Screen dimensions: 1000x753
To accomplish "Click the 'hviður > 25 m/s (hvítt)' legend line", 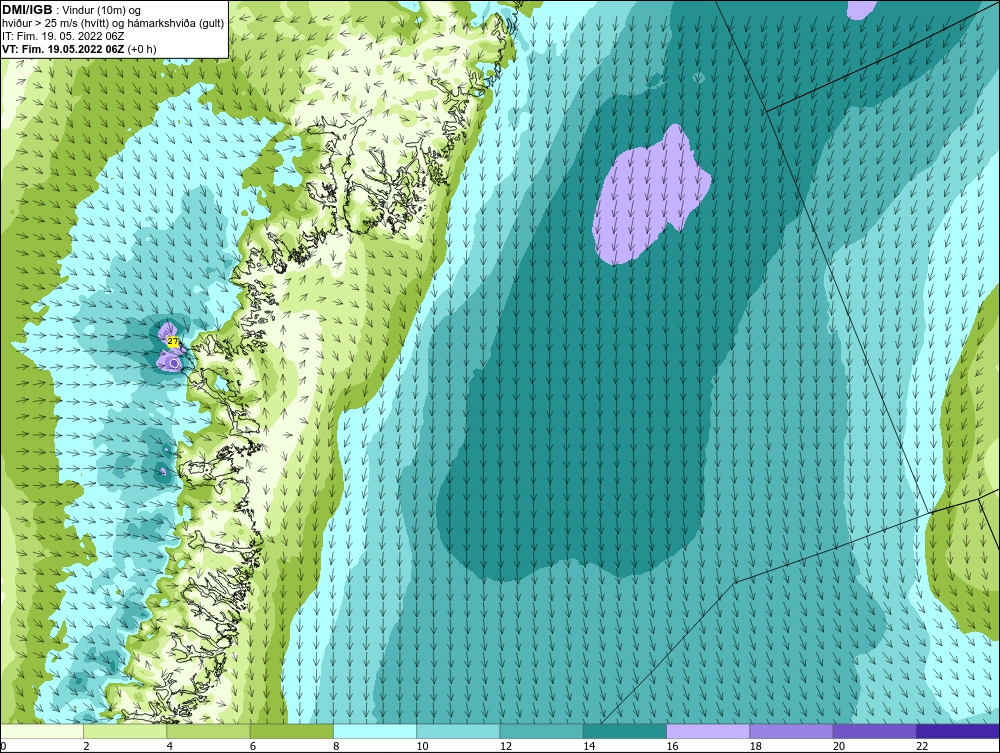I will [x=113, y=24].
